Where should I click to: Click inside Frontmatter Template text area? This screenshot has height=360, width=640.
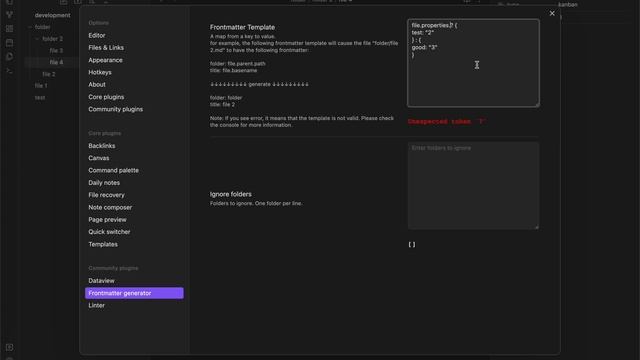(473, 63)
